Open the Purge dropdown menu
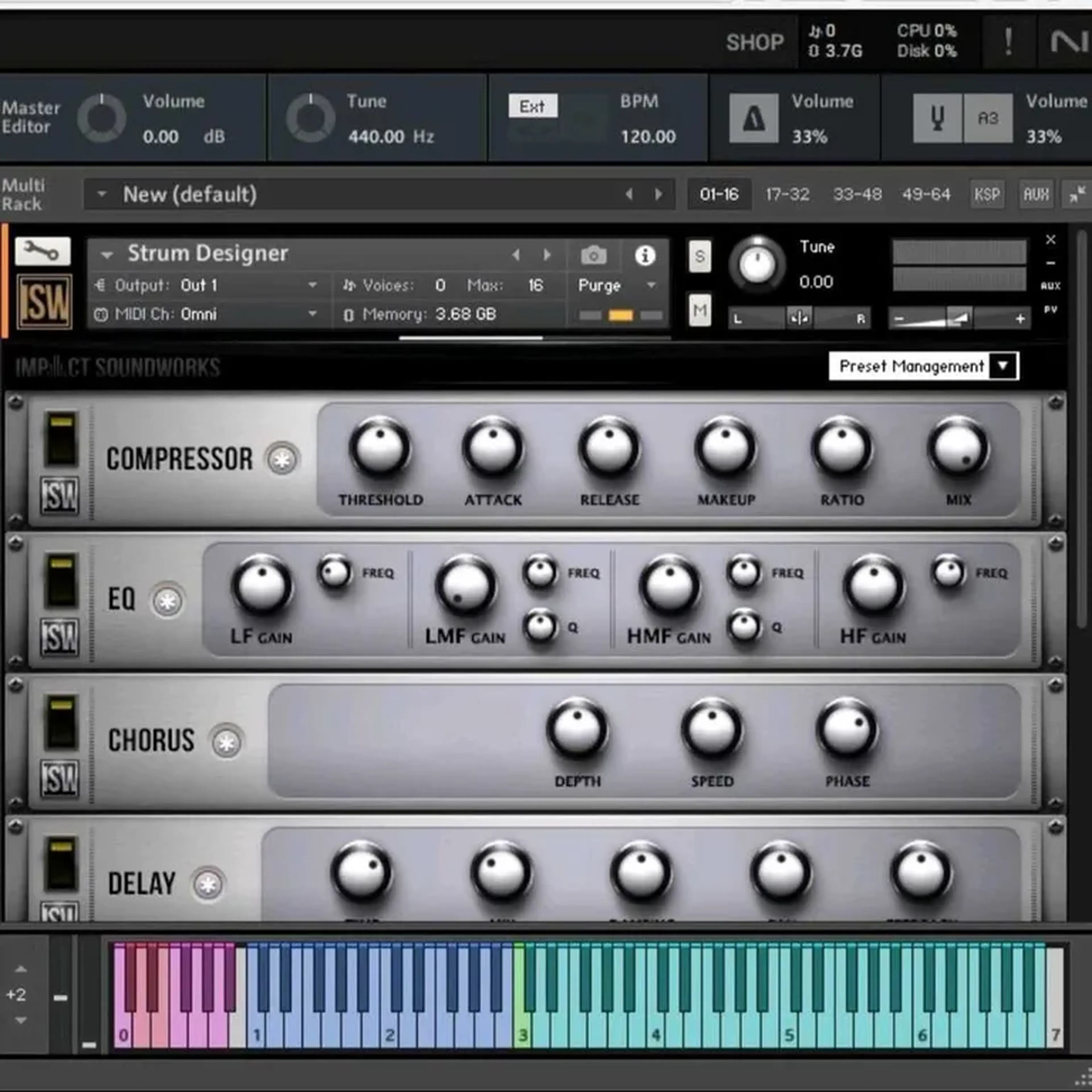 click(x=617, y=286)
